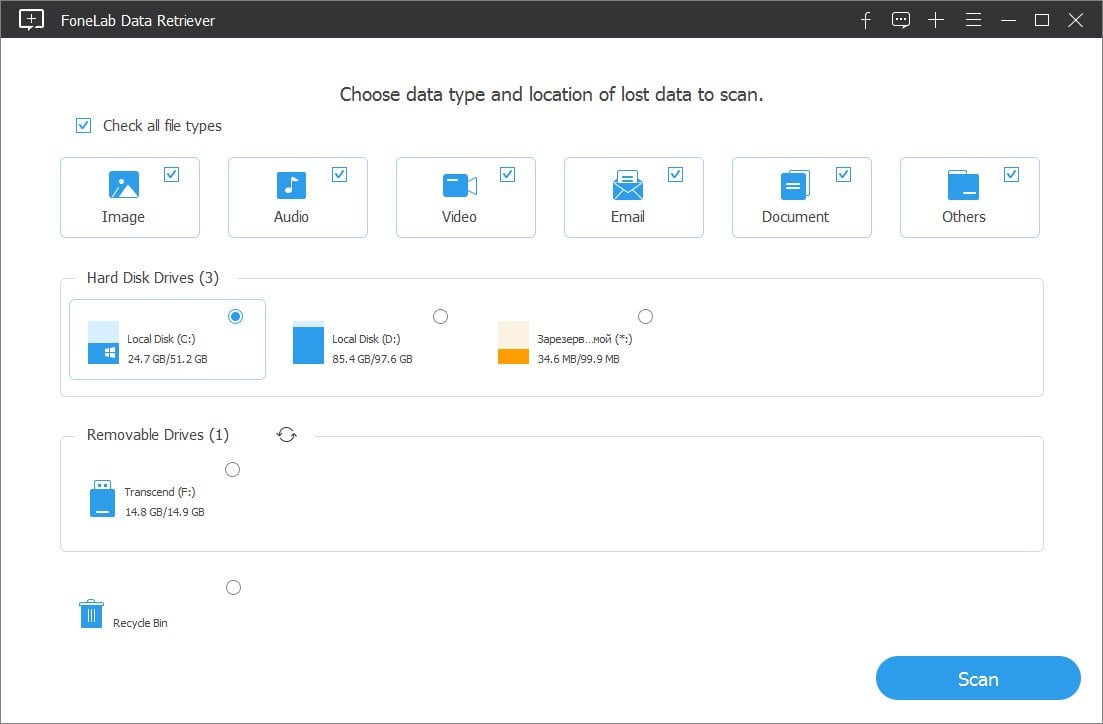Click the Scan button

(x=977, y=678)
